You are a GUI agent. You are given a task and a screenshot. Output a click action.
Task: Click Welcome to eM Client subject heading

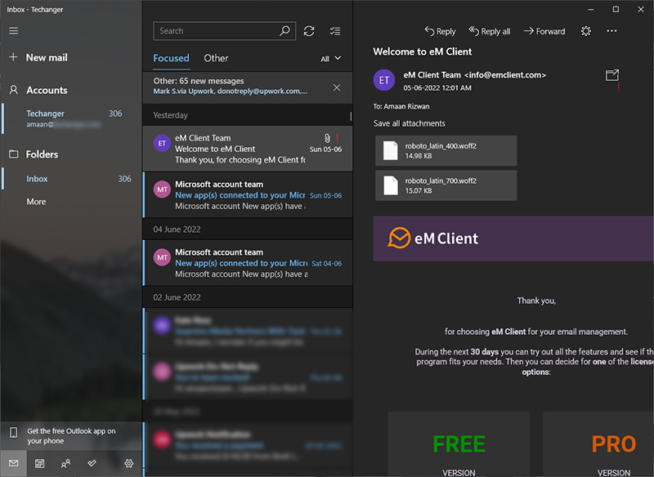click(423, 52)
